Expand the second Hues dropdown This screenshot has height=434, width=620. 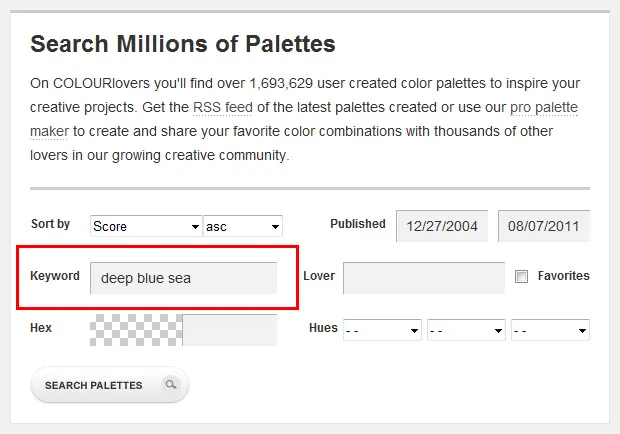click(x=466, y=330)
